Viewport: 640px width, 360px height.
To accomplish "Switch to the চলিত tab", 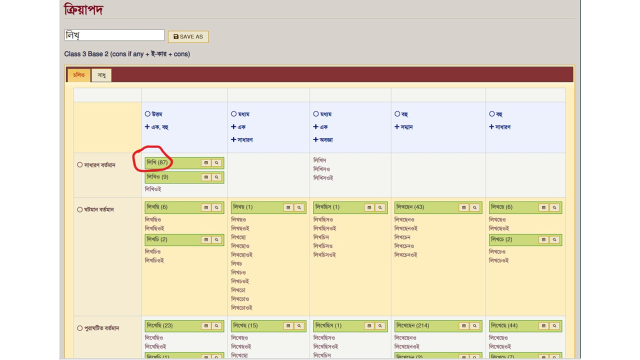I will pos(79,75).
